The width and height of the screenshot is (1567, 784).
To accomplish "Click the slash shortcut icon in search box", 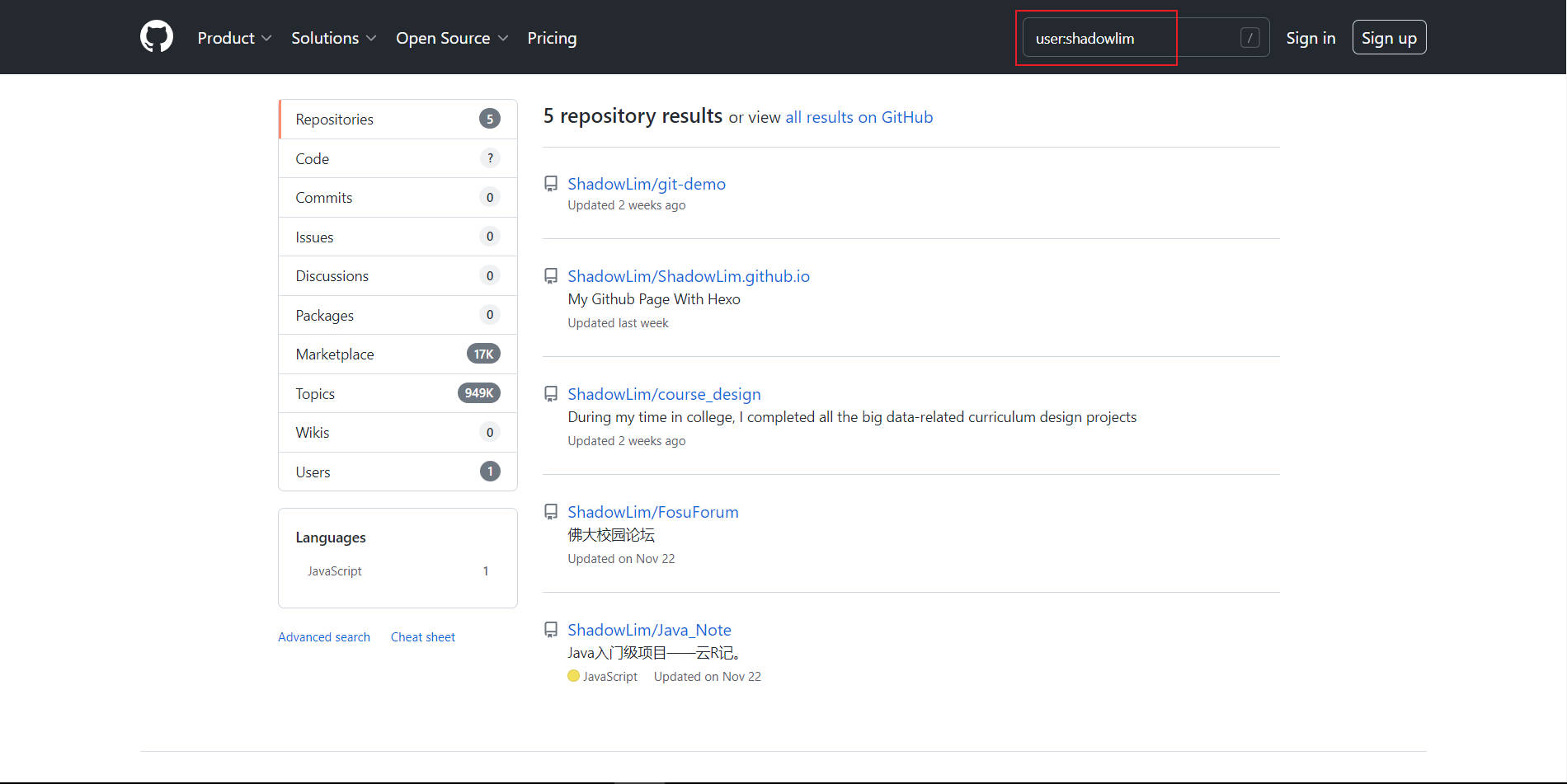I will click(x=1249, y=38).
